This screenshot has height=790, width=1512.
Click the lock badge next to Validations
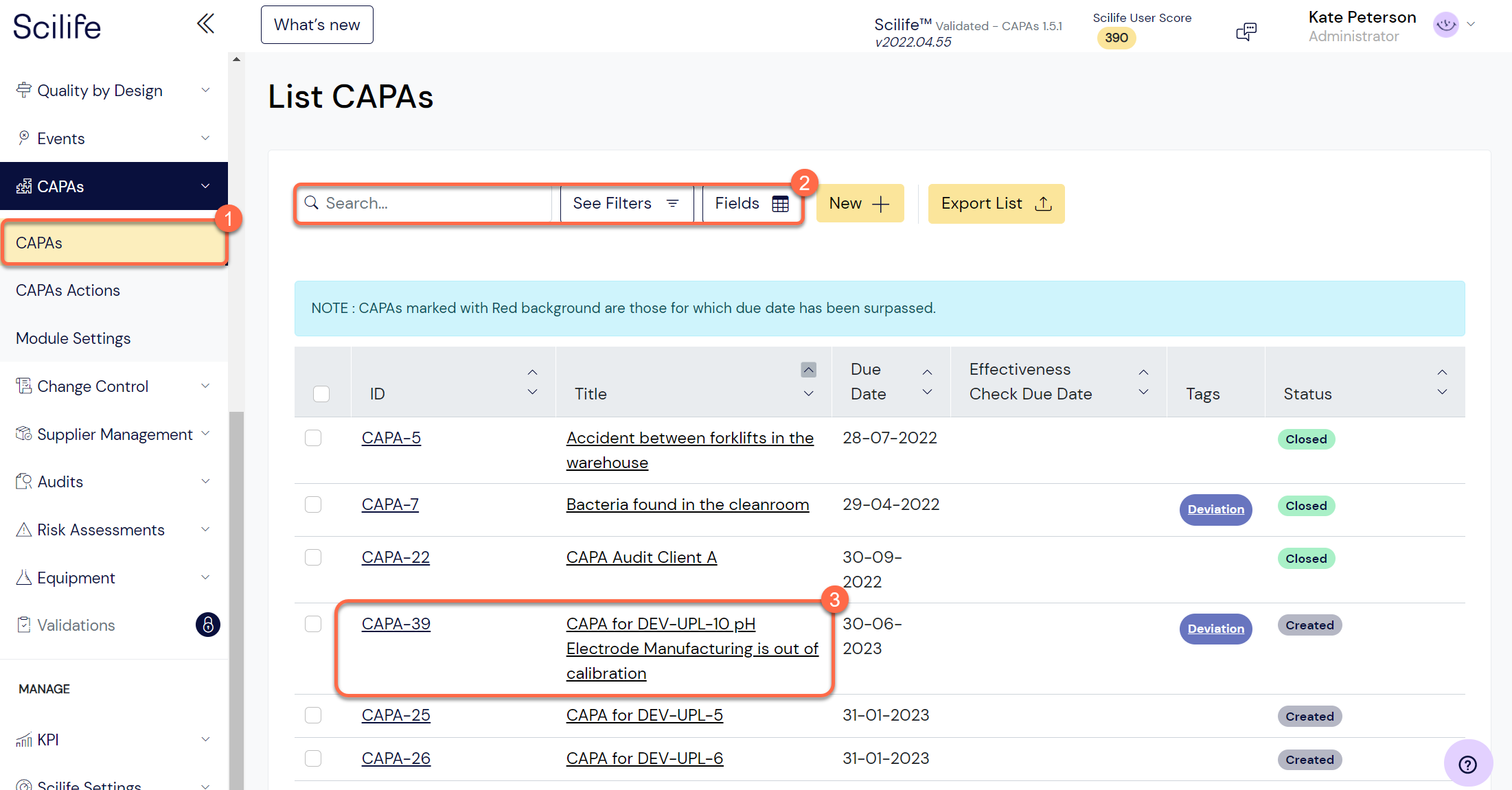click(x=208, y=625)
